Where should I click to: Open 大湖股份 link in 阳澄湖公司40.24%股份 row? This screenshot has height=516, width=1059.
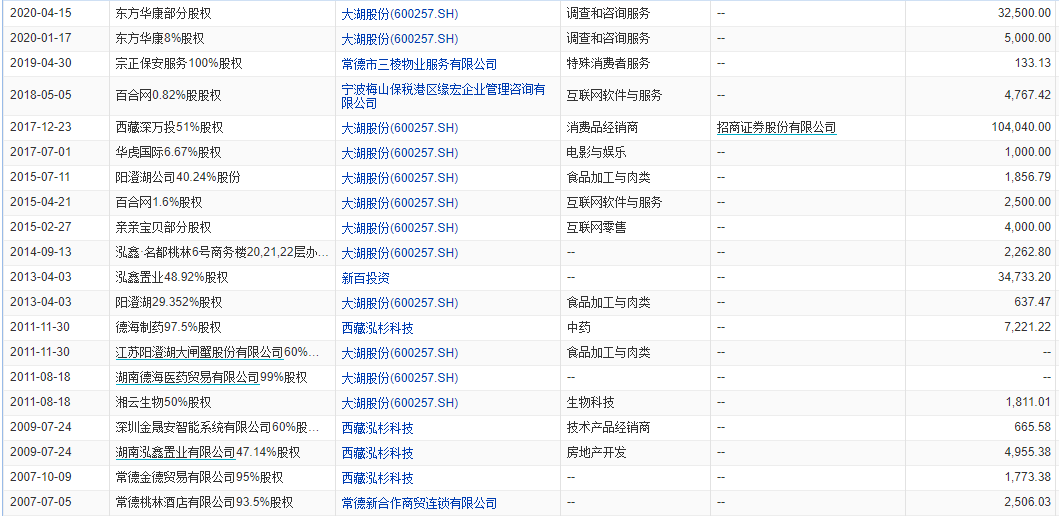coord(400,178)
